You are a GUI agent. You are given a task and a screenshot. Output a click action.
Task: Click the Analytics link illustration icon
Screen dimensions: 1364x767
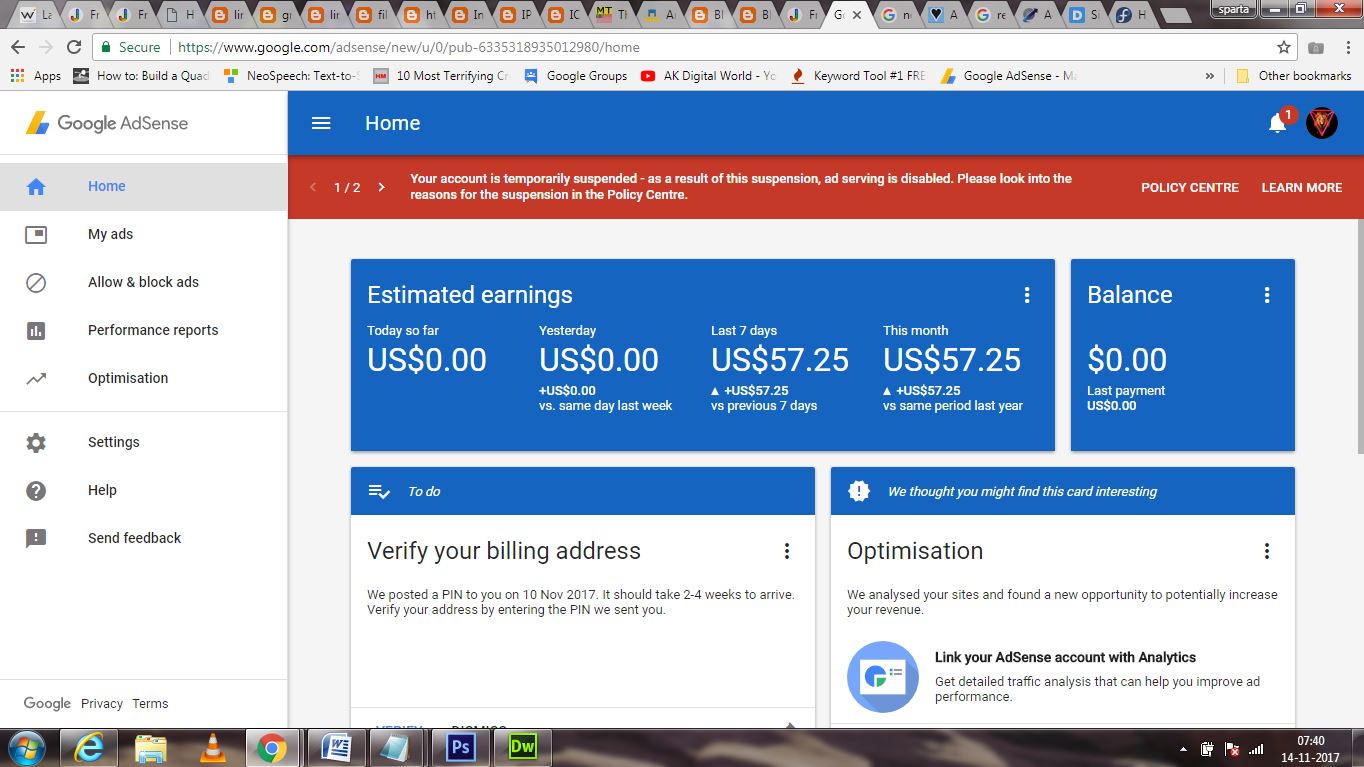tap(883, 677)
